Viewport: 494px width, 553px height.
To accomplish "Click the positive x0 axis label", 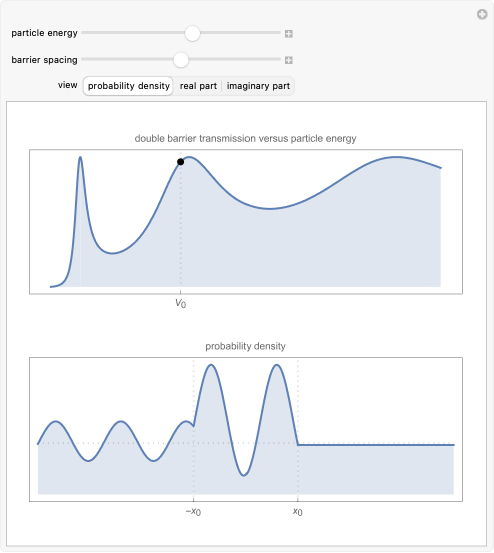I will [x=298, y=511].
